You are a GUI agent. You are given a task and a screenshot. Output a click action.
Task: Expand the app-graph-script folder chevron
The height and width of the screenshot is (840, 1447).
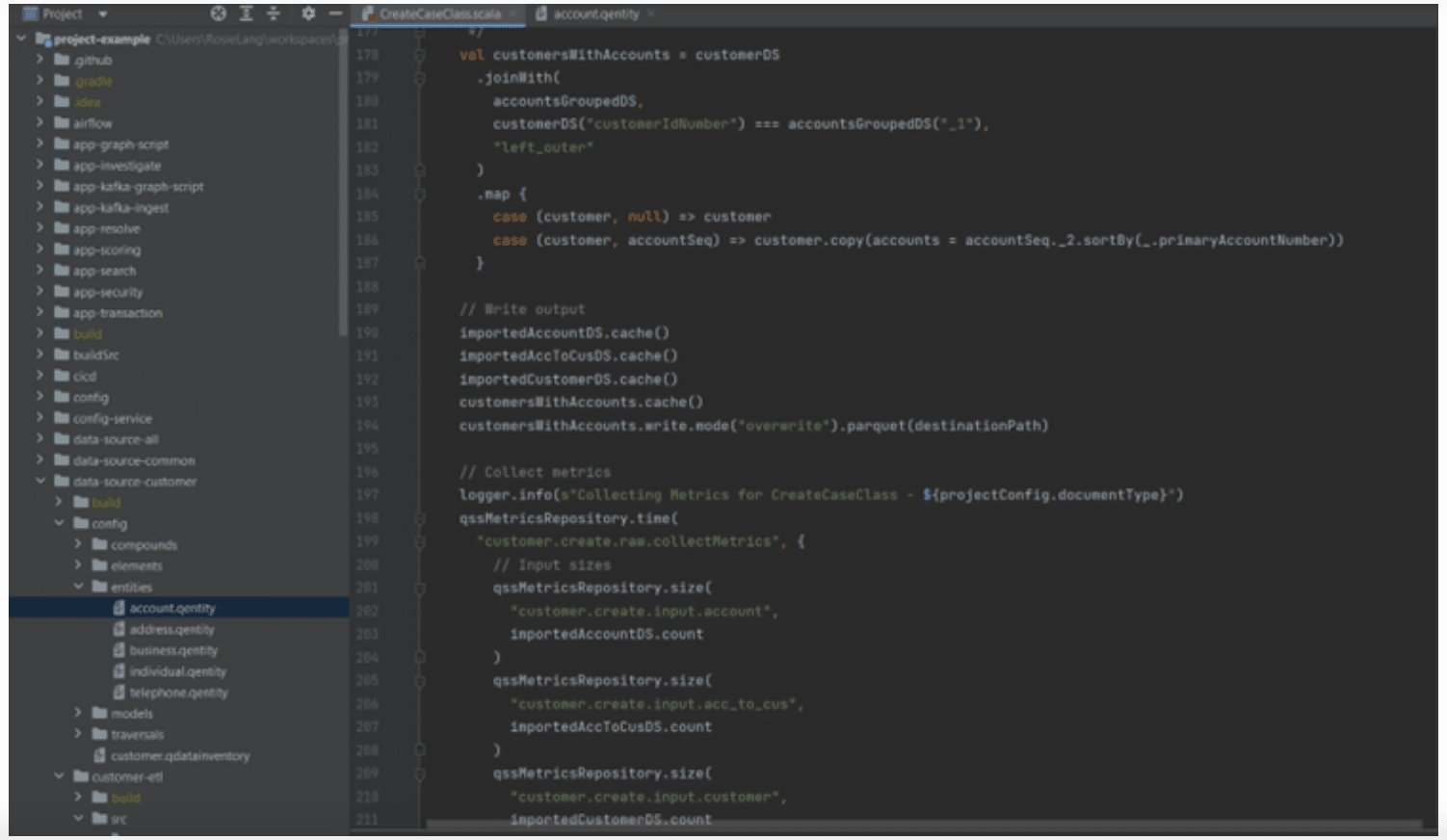40,144
